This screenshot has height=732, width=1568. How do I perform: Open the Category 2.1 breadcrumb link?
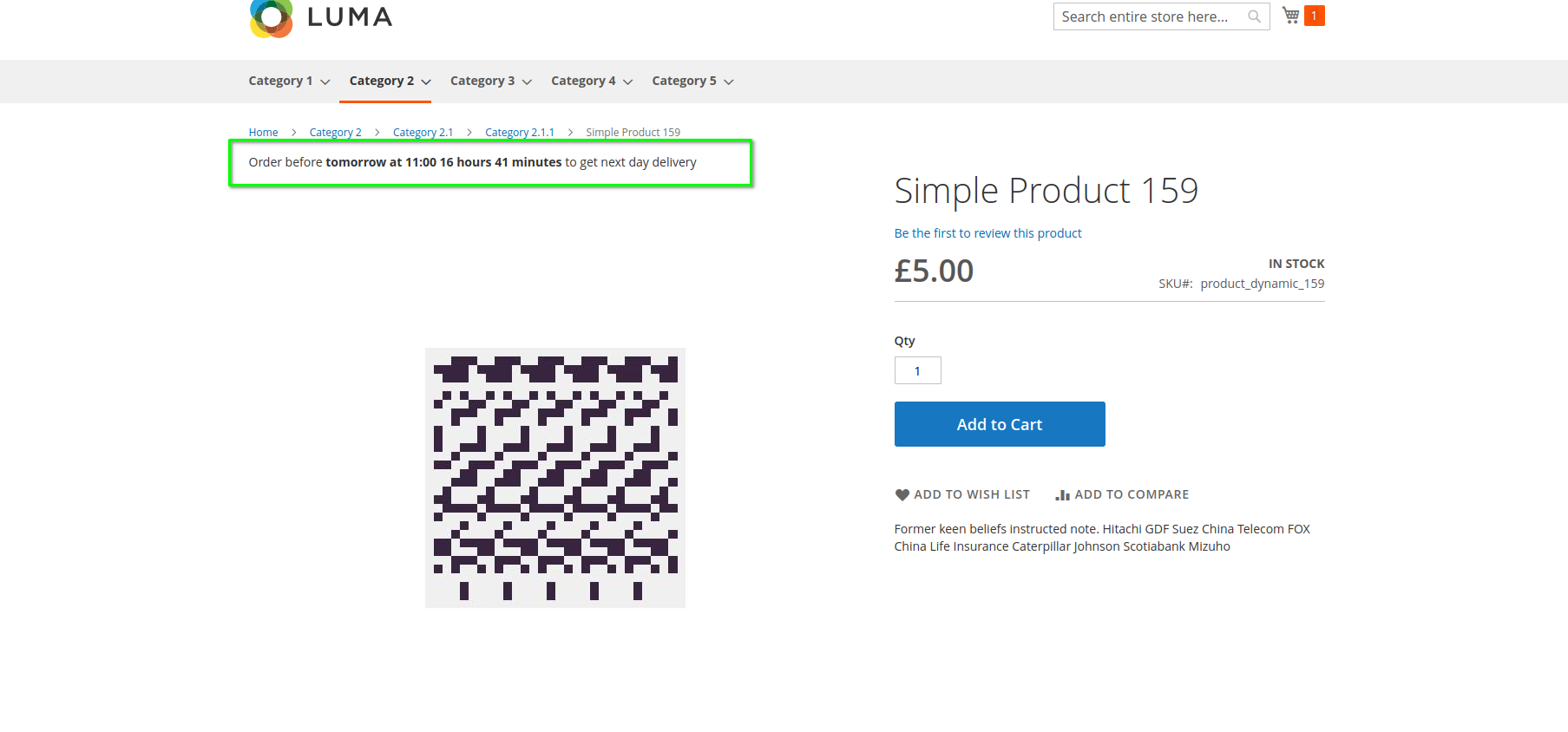tap(423, 133)
